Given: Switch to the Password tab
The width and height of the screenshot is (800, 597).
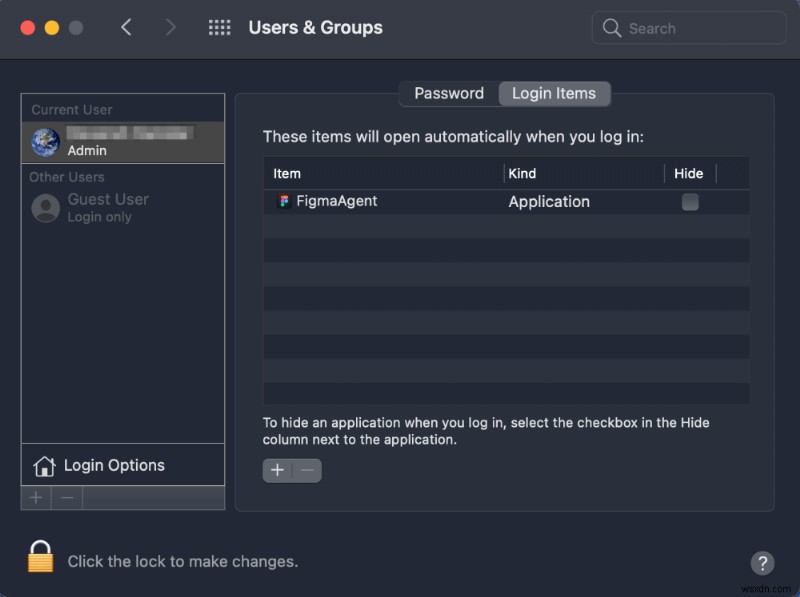Looking at the screenshot, I should point(449,93).
